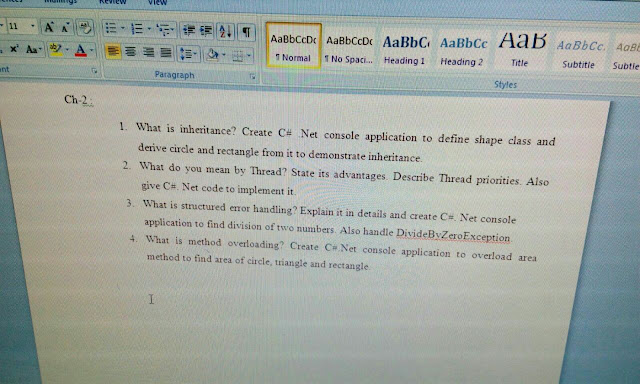Click the Shrink Font icon

65,28
